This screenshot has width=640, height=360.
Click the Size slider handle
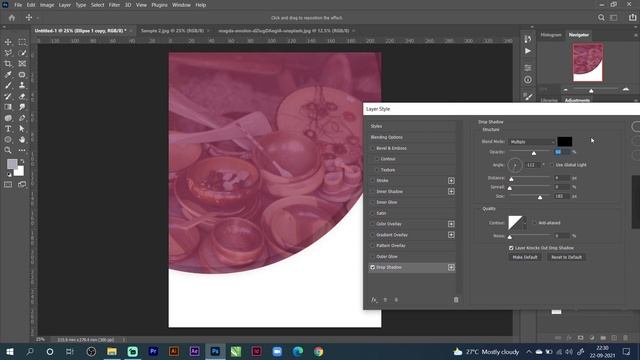pyautogui.click(x=540, y=198)
